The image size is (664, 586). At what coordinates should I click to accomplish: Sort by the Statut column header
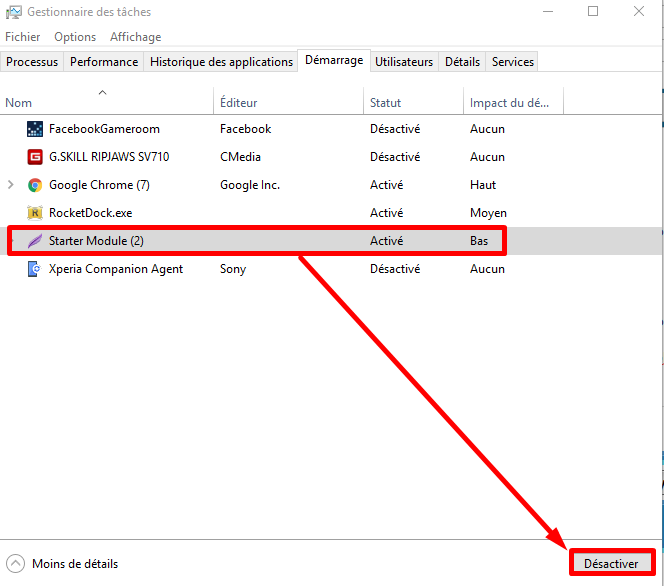[x=413, y=102]
